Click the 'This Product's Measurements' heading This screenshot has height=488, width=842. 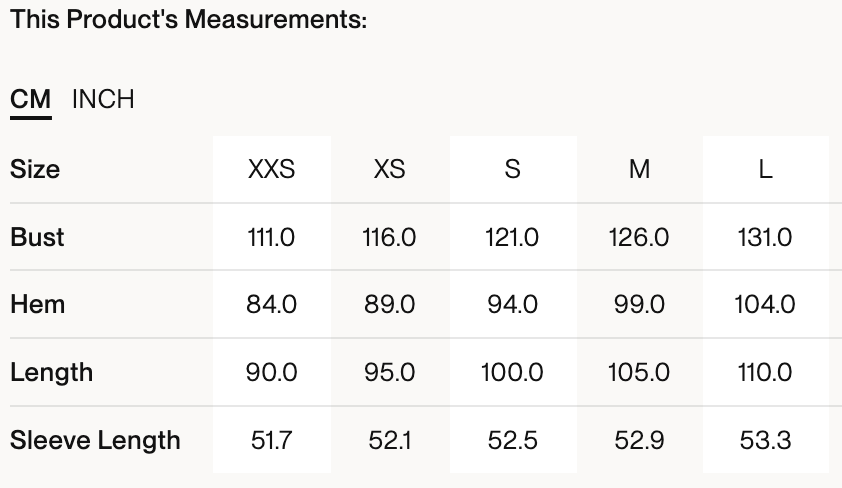coord(189,19)
